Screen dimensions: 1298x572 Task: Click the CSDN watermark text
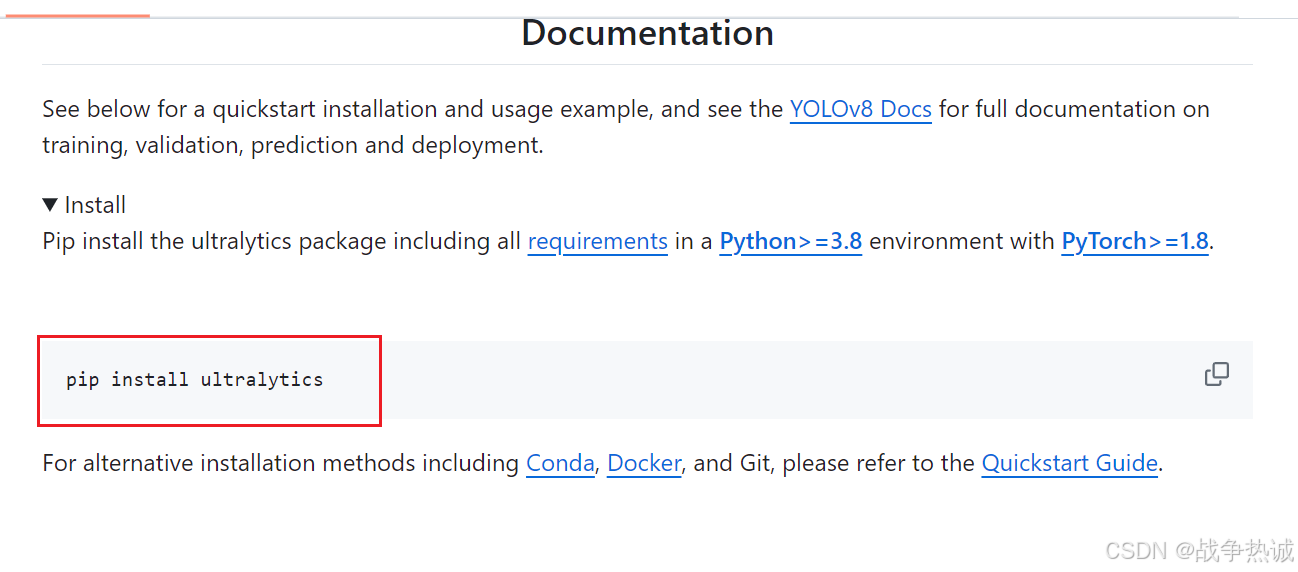(x=1200, y=550)
